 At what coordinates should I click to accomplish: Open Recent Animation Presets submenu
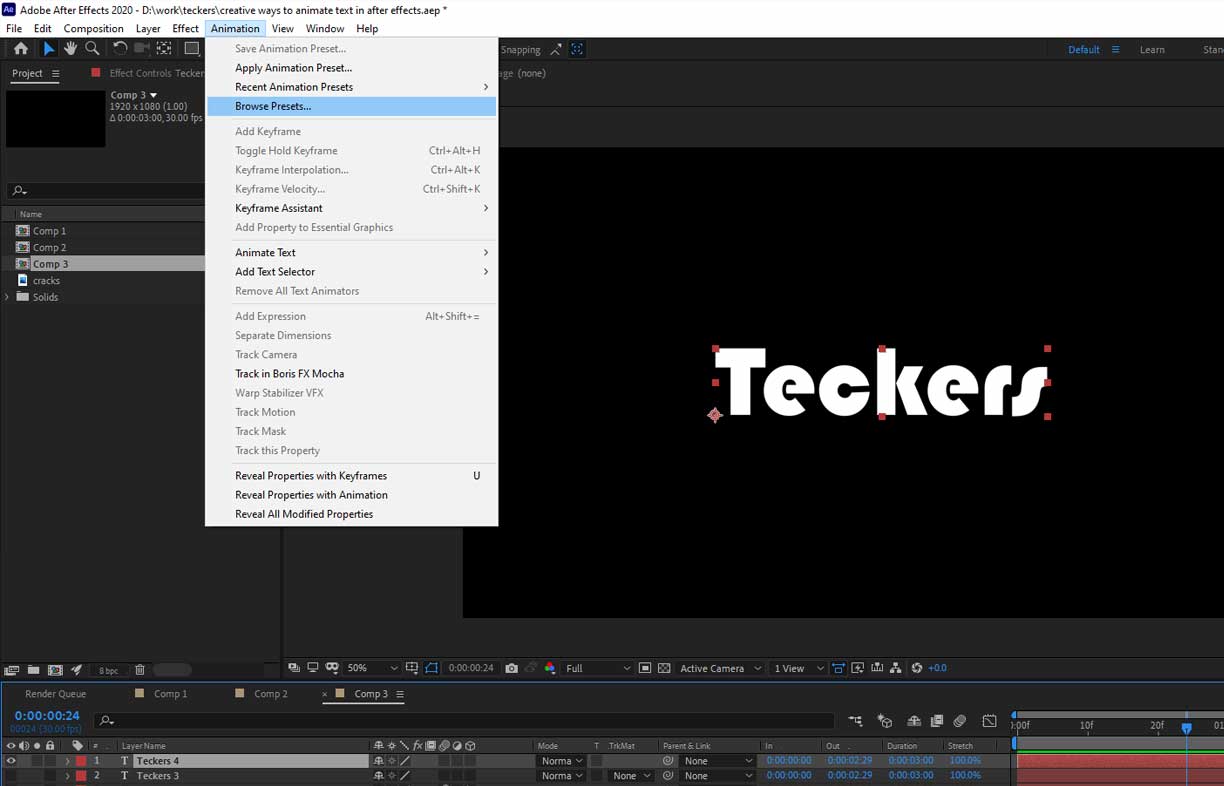point(351,87)
